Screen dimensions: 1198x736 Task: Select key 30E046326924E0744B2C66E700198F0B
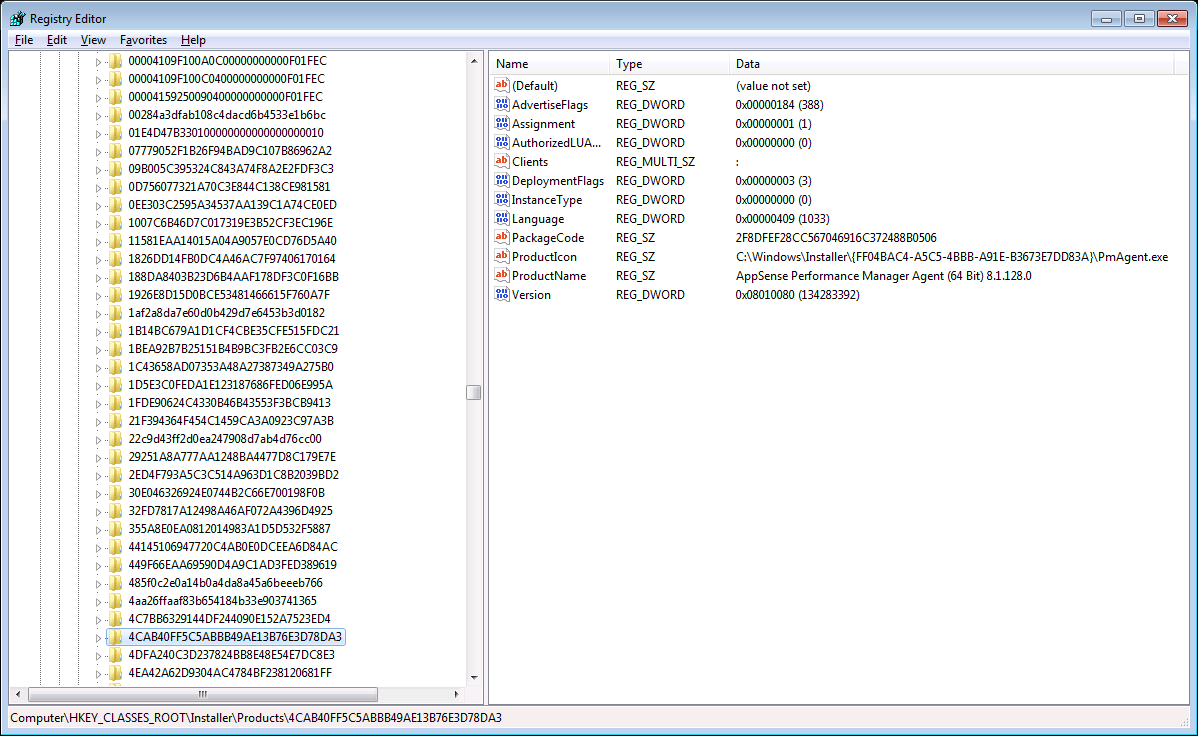point(226,492)
